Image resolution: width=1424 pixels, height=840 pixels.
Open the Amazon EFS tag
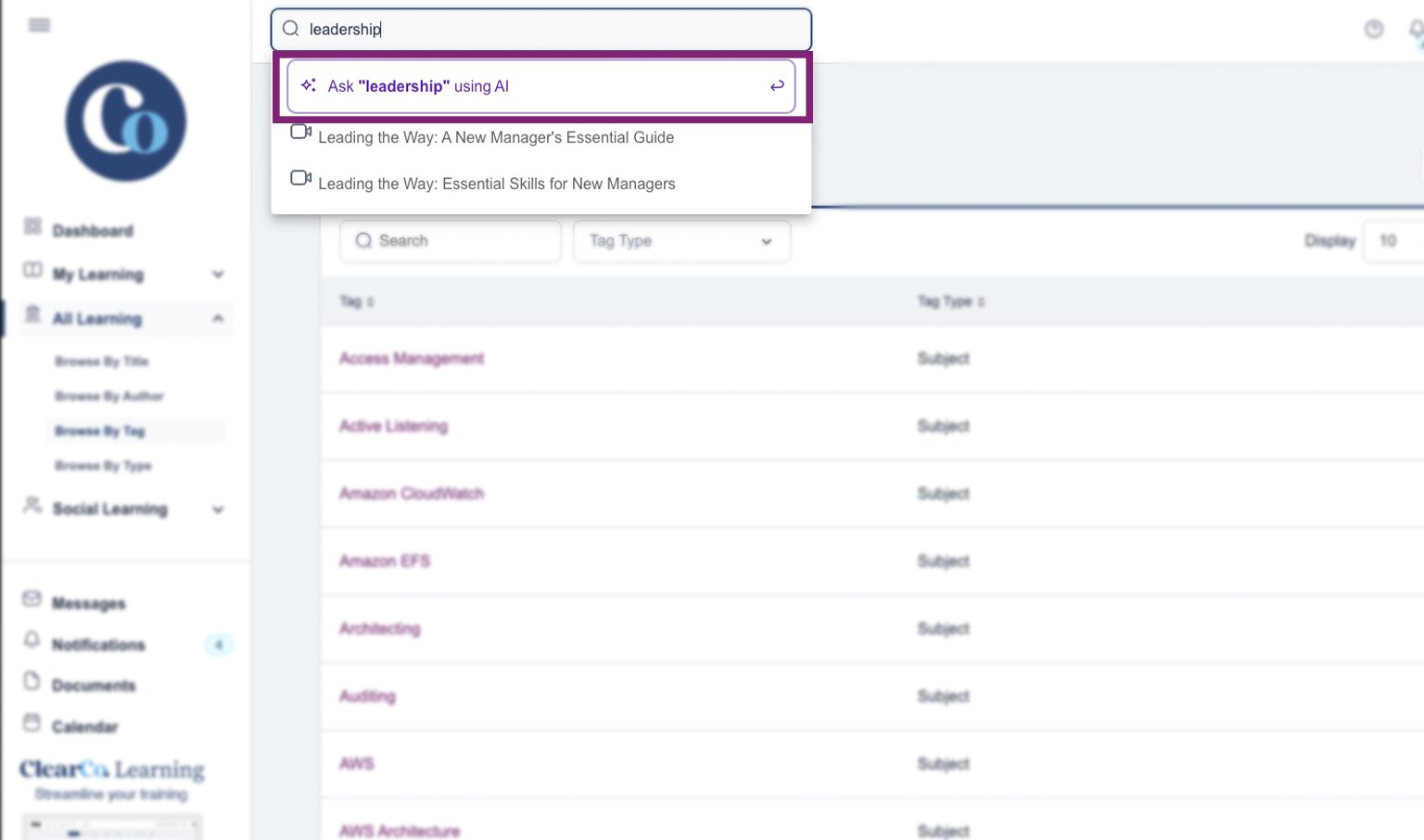pos(385,561)
